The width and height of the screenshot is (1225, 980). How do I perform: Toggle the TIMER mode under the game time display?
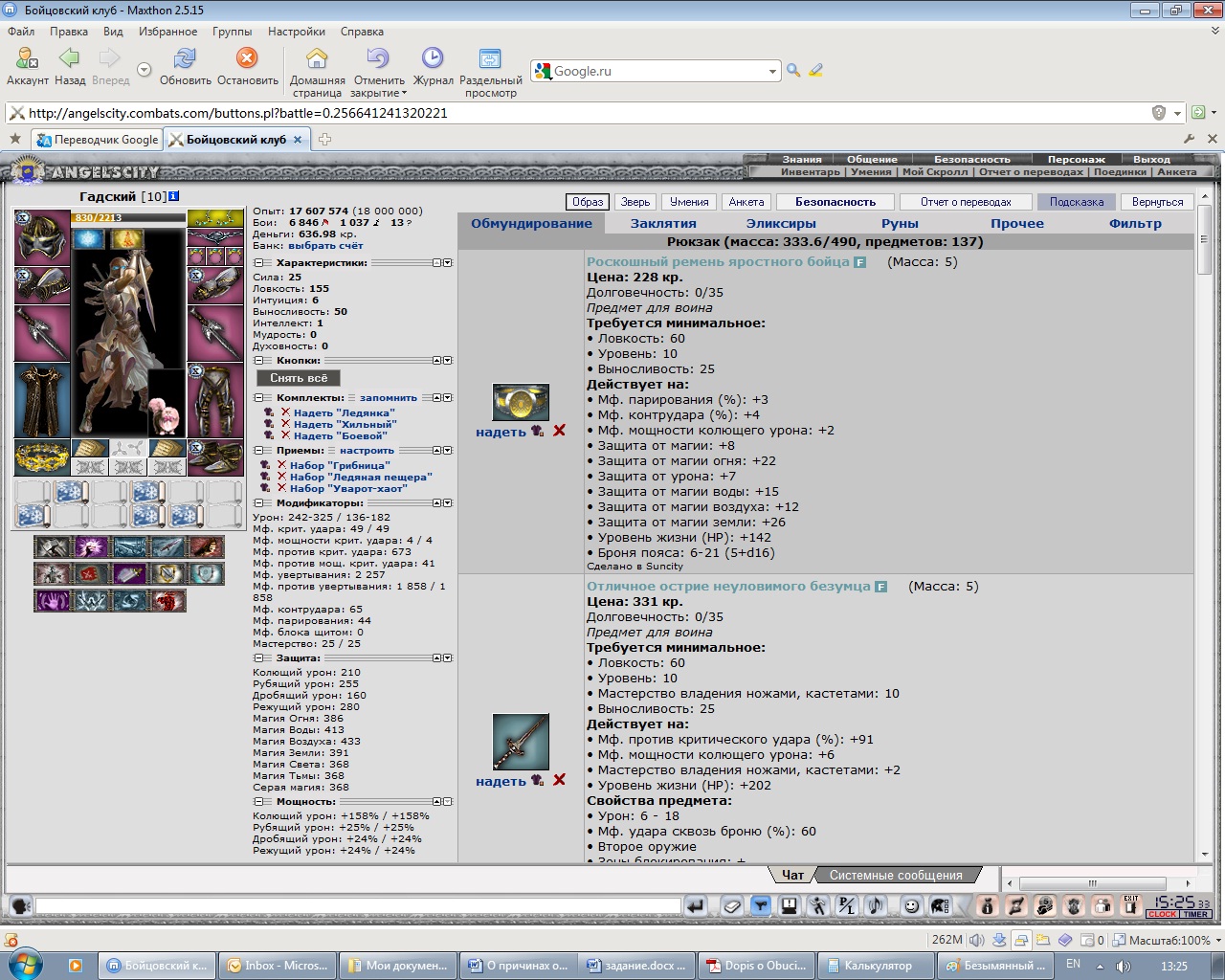pyautogui.click(x=1195, y=914)
